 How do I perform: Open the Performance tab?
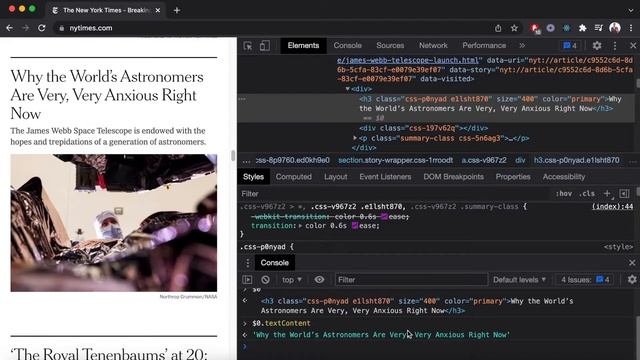coord(484,45)
